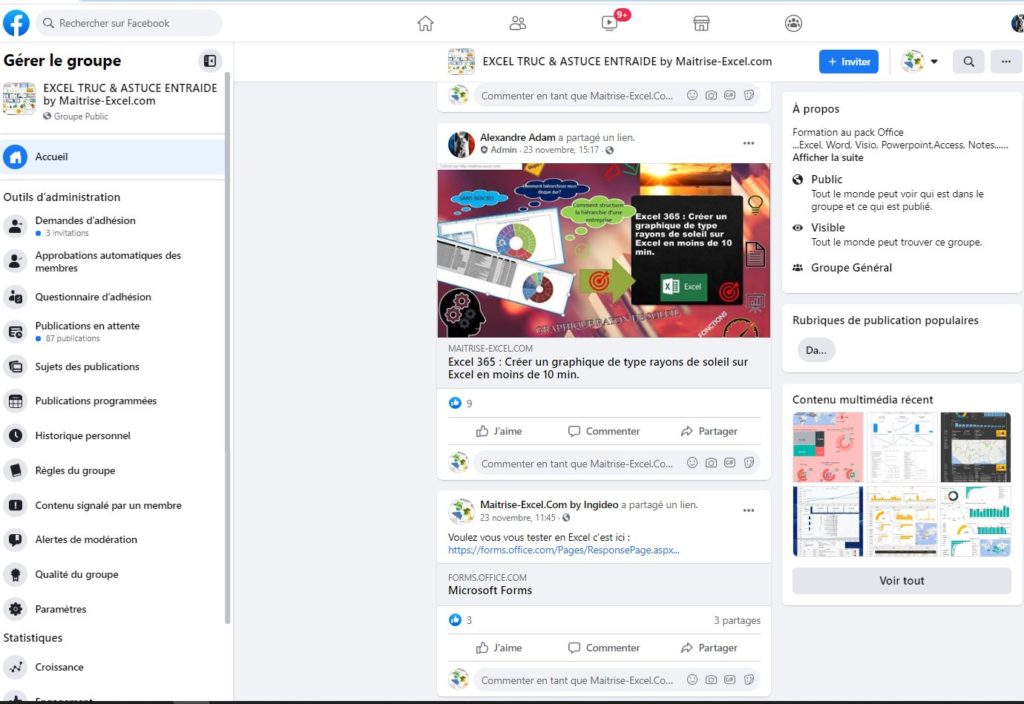Viewport: 1024px width, 704px height.
Task: Open Règles du groupe
Action: (x=112, y=470)
